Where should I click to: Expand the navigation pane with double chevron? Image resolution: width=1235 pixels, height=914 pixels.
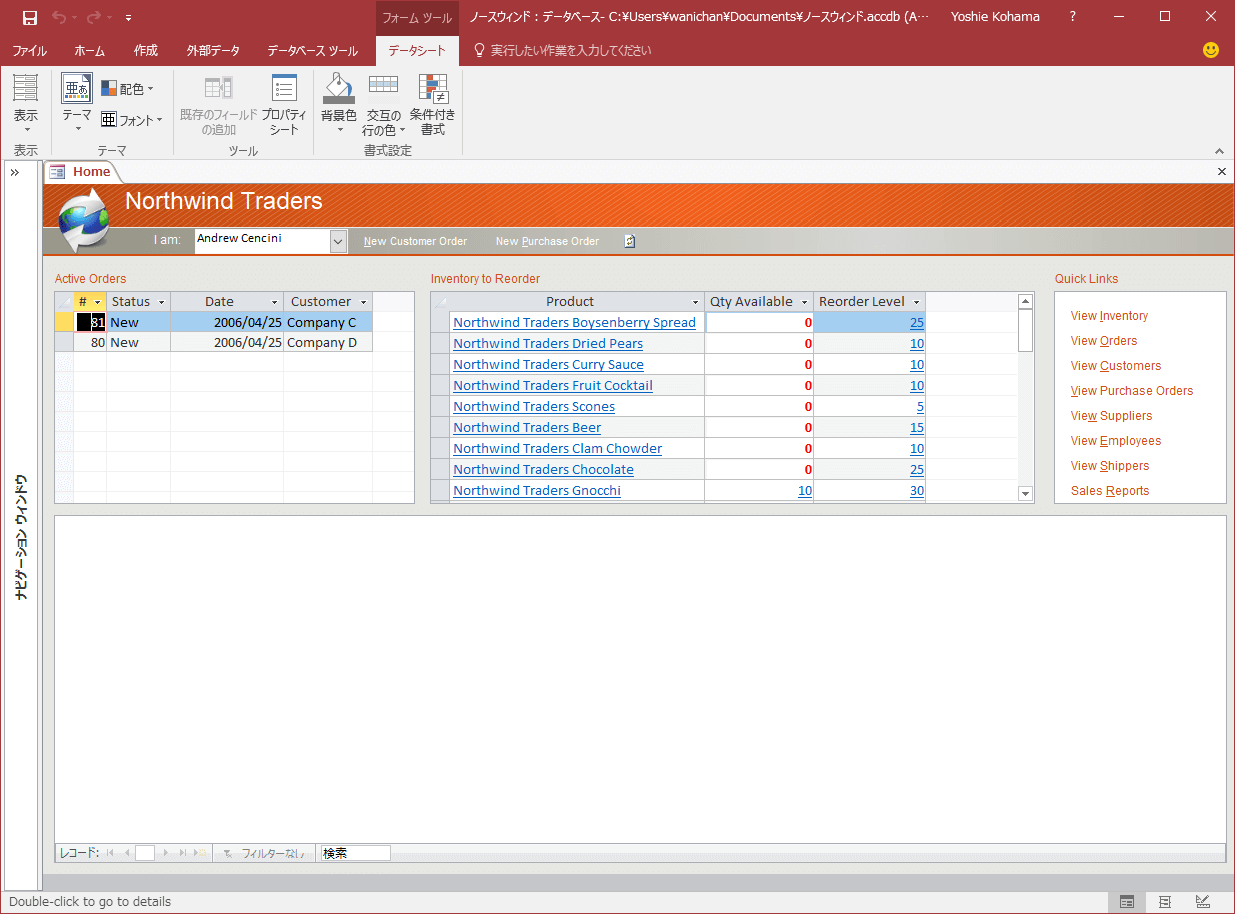[15, 172]
